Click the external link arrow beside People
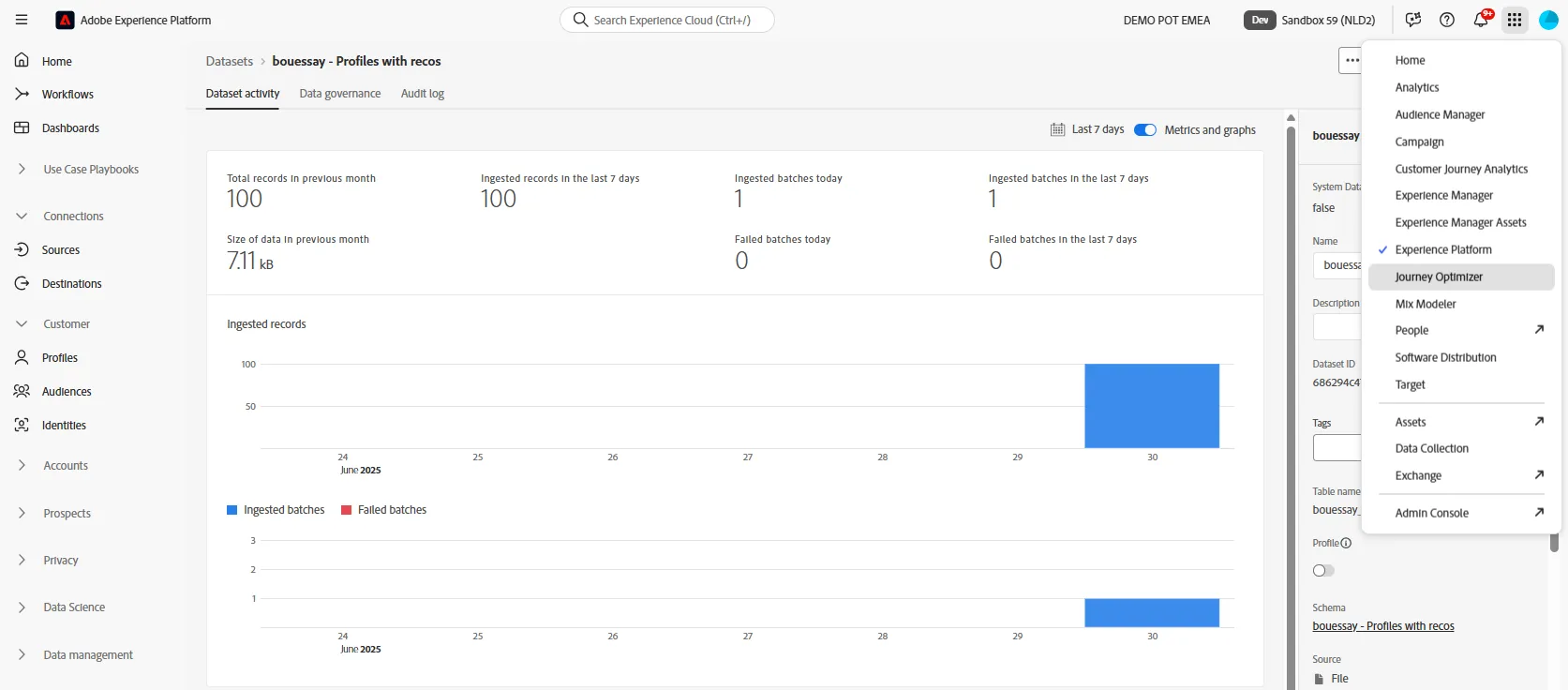The width and height of the screenshot is (1568, 690). click(1539, 329)
